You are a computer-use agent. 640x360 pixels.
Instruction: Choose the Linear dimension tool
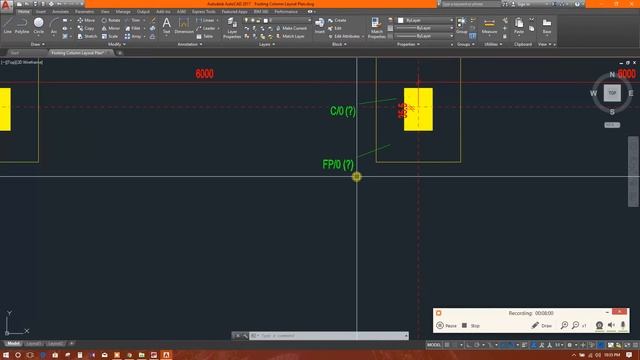[205, 20]
